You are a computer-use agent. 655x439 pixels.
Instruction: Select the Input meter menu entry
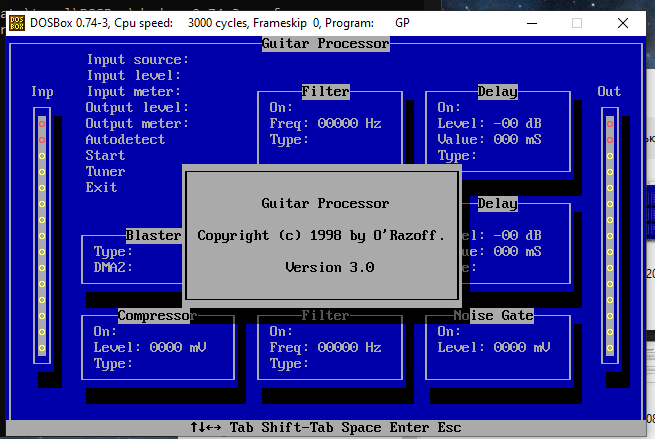click(x=134, y=91)
